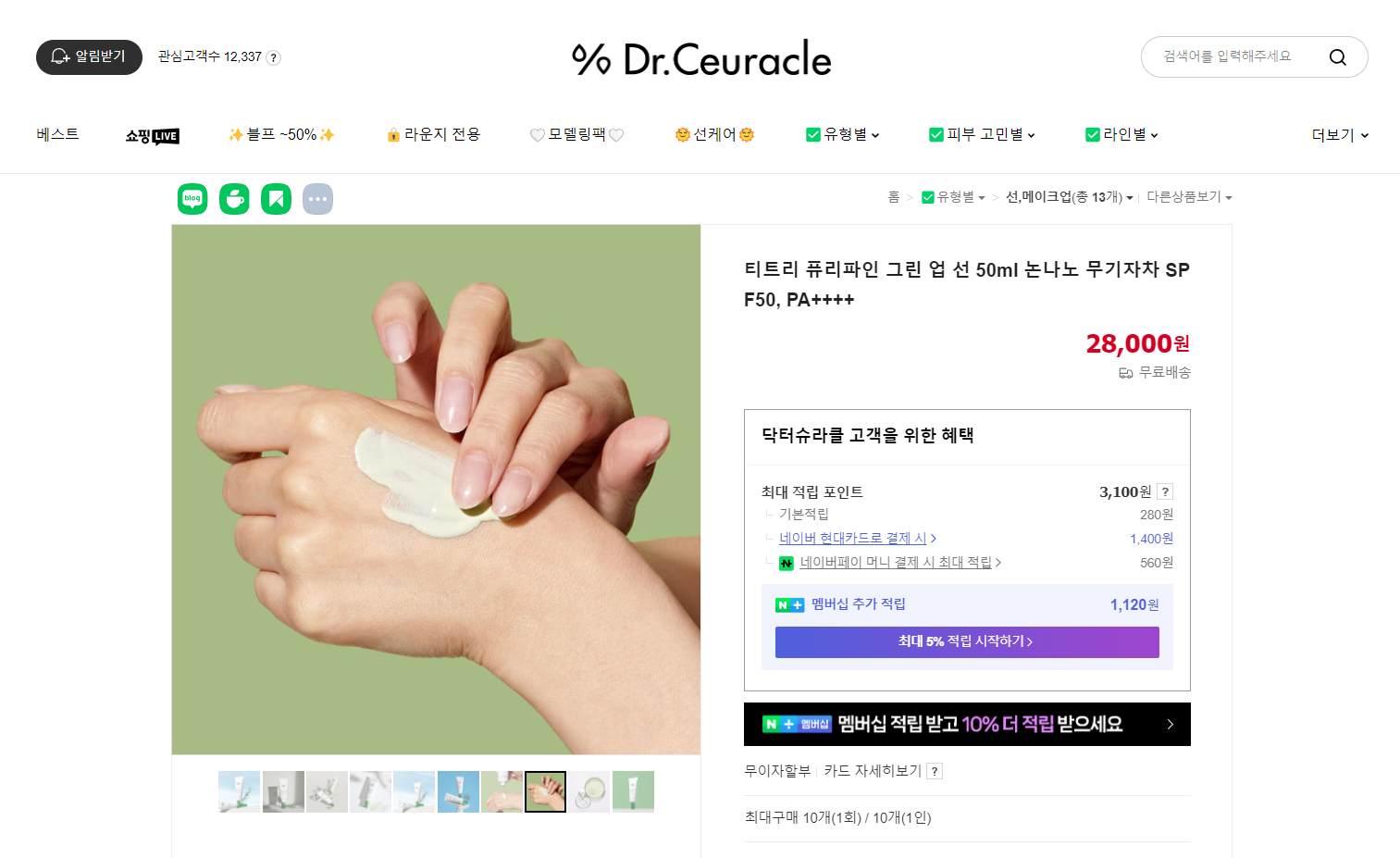Screen dimensions: 1400x858
Task: Click the green Keep bookmark icon
Action: click(x=276, y=199)
